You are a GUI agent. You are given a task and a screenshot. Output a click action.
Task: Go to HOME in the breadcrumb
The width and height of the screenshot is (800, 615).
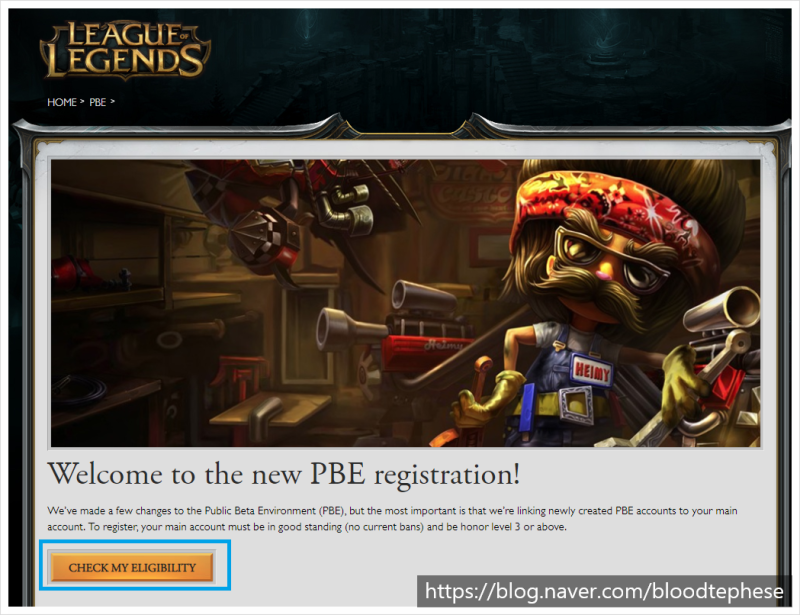click(x=62, y=102)
